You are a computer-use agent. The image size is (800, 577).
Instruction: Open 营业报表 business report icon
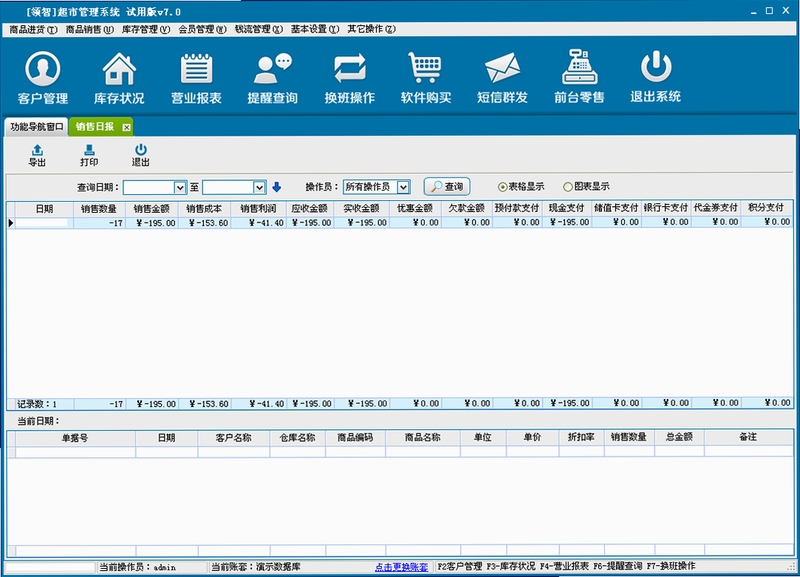[x=196, y=78]
